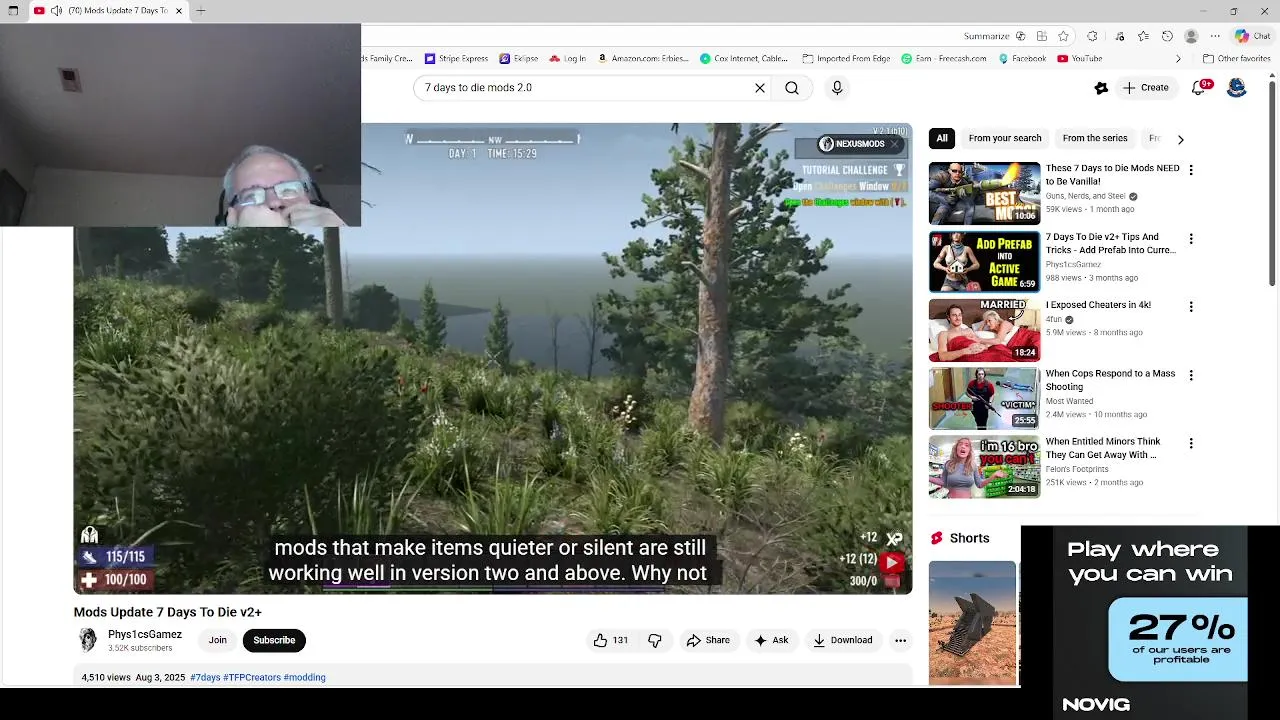The image size is (1280, 720).
Task: Open Amazon.com bookmark
Action: click(x=642, y=59)
